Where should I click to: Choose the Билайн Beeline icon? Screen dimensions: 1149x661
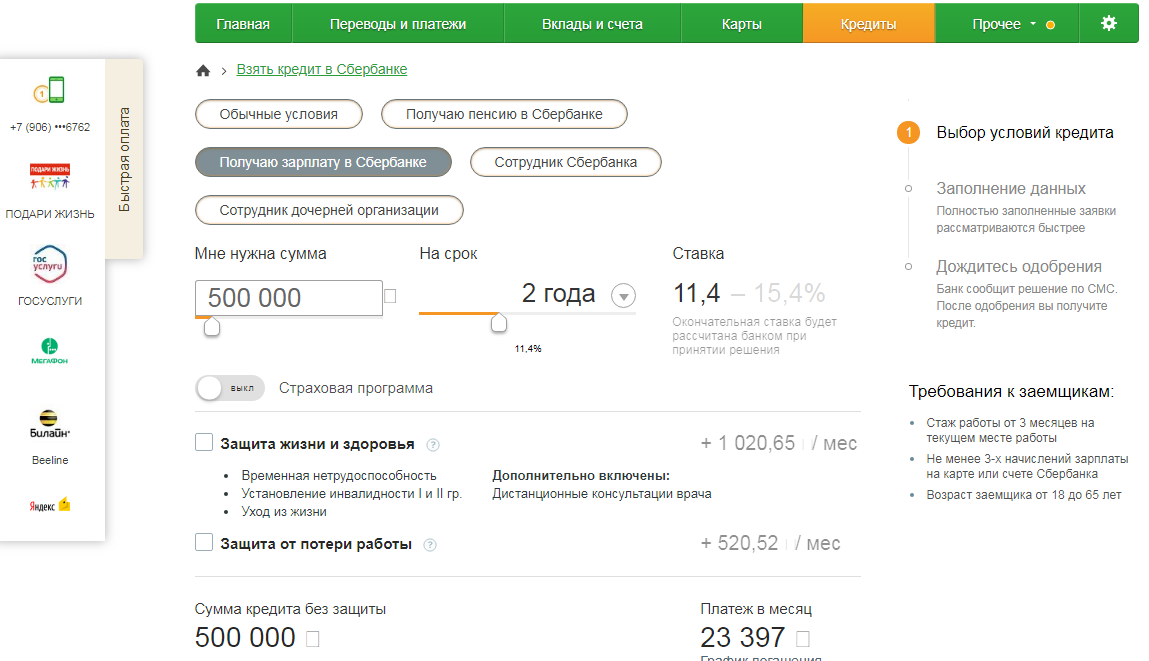pos(49,424)
